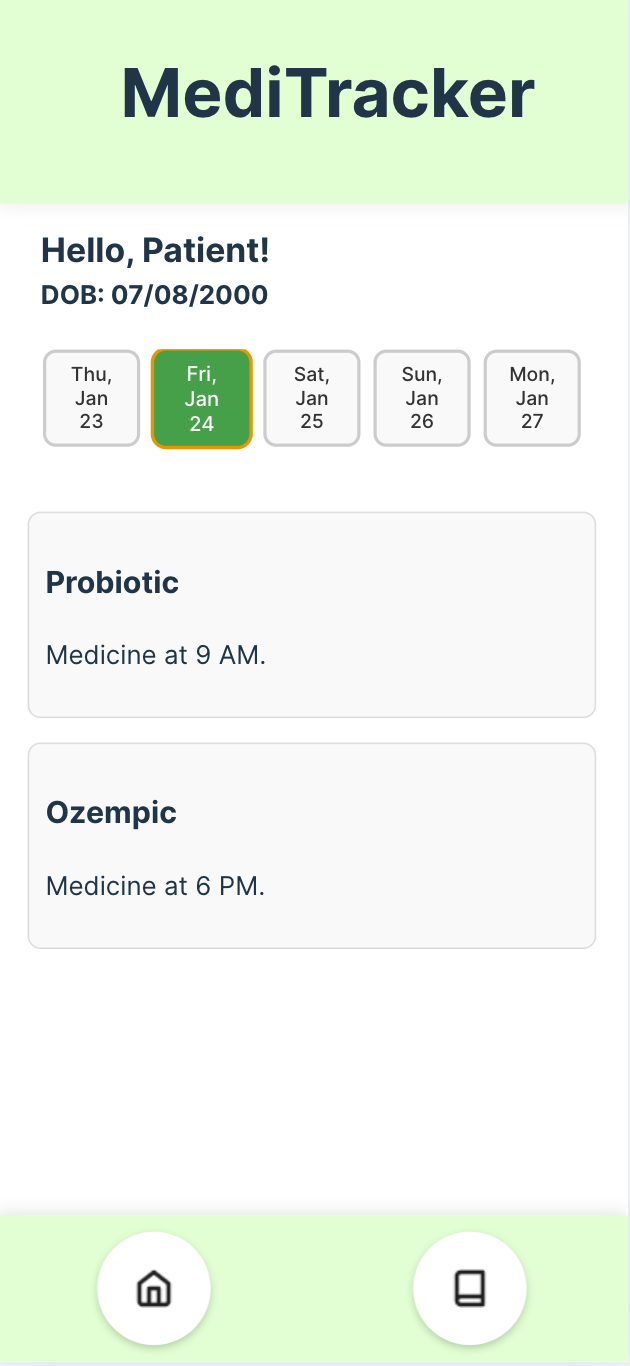This screenshot has width=630, height=1366.
Task: Tap the 'Medicine at 9 AM.' text
Action: point(156,656)
